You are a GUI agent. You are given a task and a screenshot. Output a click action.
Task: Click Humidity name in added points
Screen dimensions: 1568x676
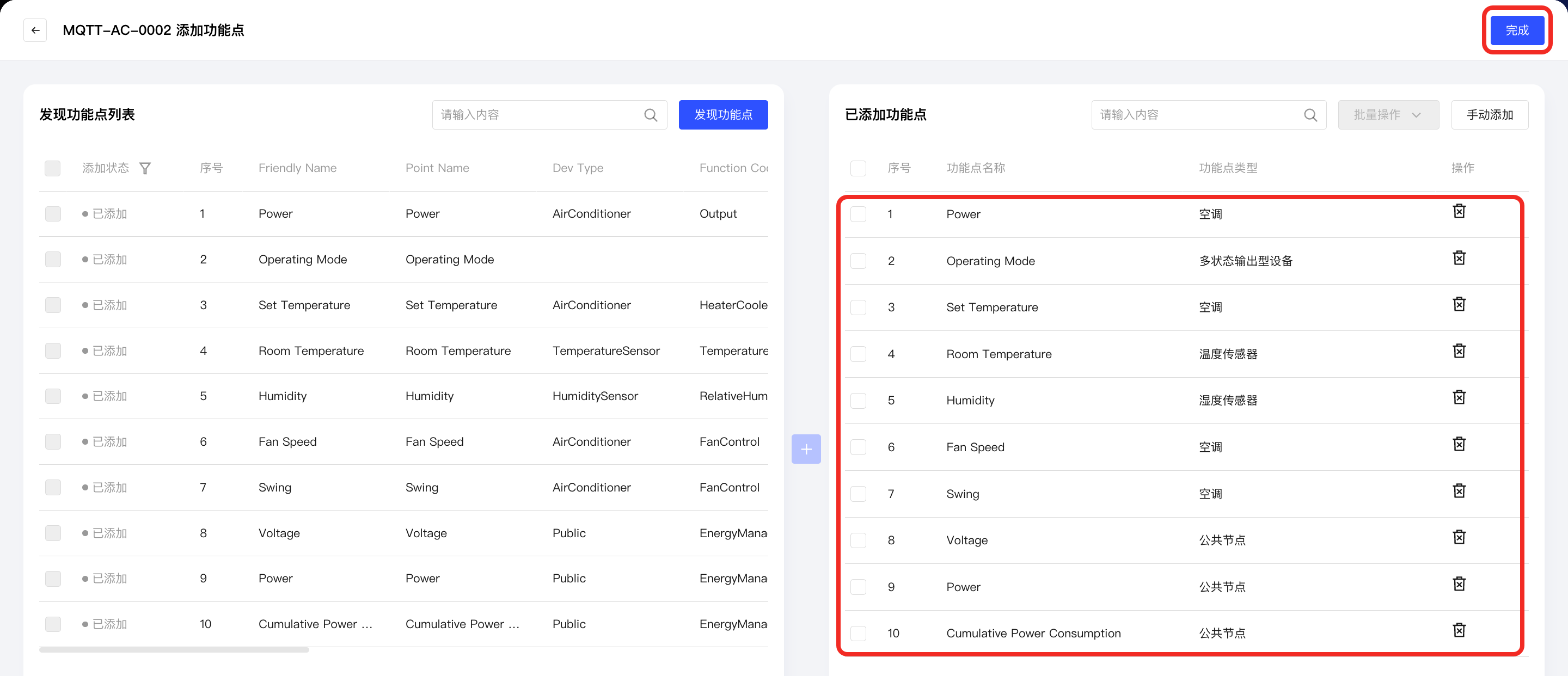pyautogui.click(x=970, y=401)
